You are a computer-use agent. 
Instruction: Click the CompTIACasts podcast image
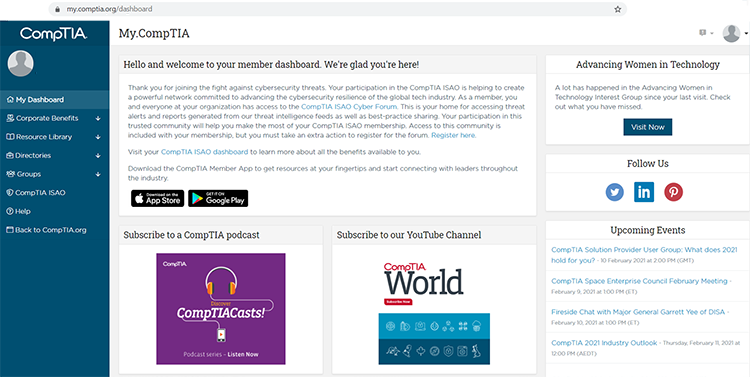click(221, 309)
